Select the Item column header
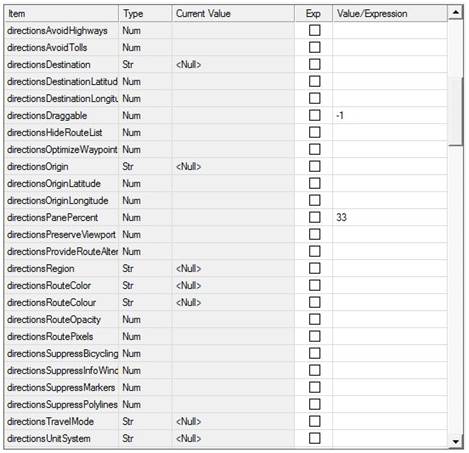Screen dimensions: 469x453 pos(61,14)
